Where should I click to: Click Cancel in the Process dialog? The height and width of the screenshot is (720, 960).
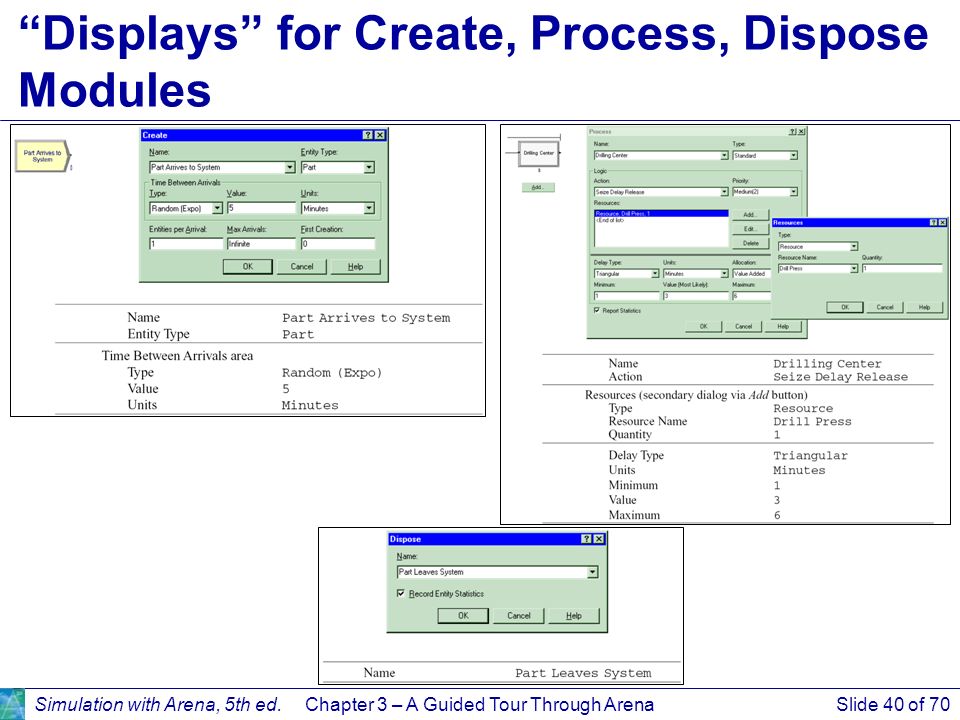click(743, 326)
